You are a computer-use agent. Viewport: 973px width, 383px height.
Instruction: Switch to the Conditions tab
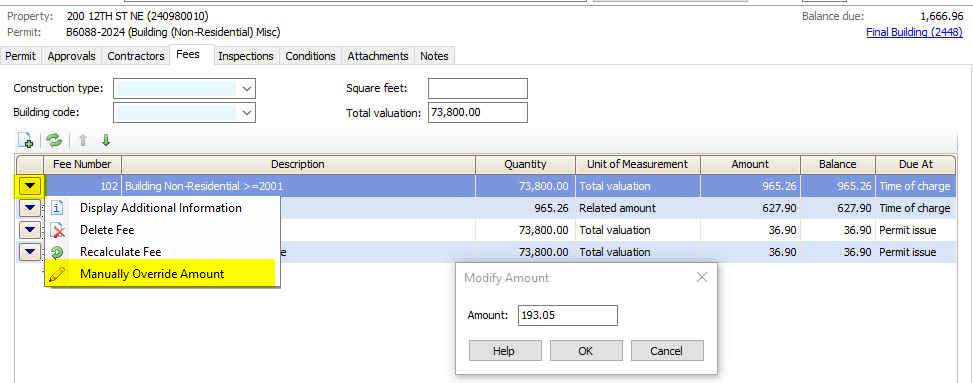tap(310, 56)
